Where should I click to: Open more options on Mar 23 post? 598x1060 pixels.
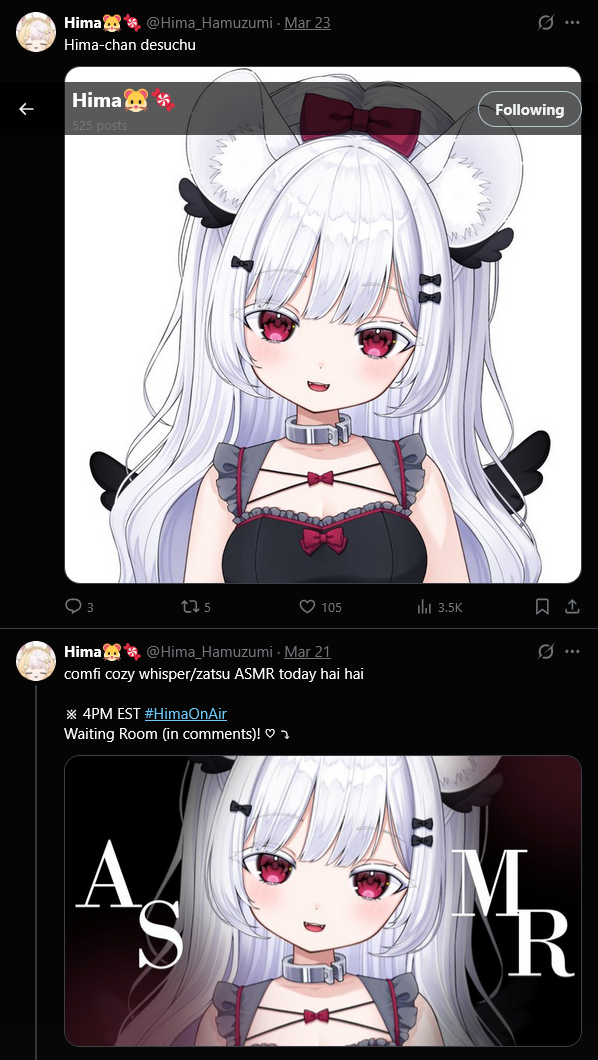tap(572, 23)
